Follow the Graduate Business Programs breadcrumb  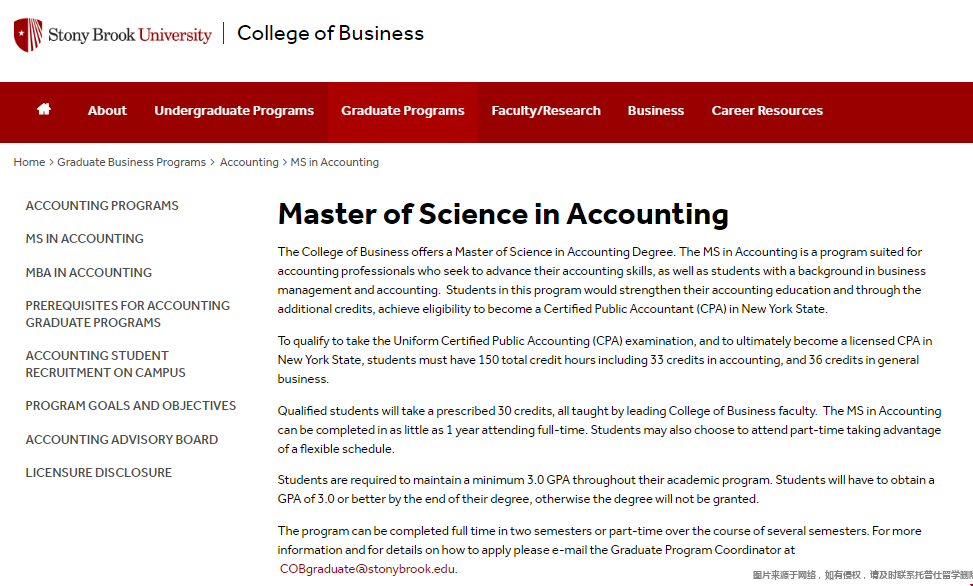pyautogui.click(x=132, y=162)
